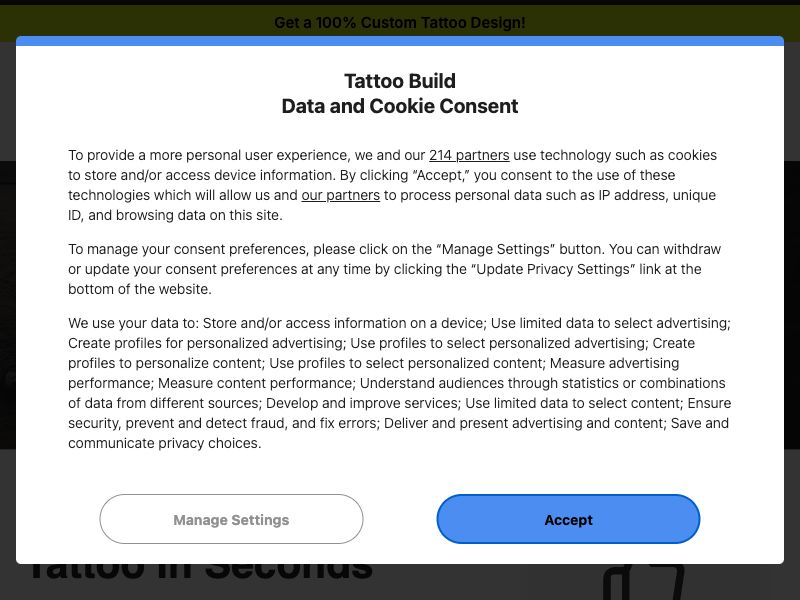Accept the cookie consent
Viewport: 800px width, 600px height.
pos(568,519)
